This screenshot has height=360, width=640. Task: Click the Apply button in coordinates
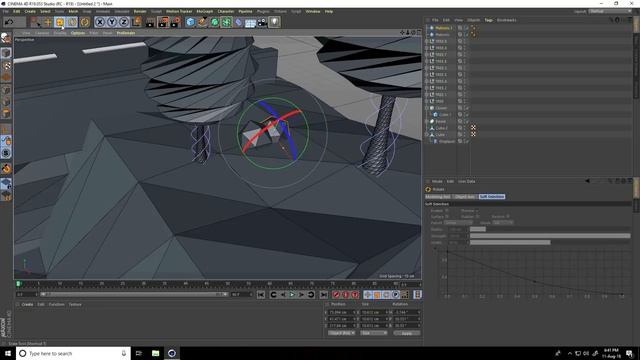(x=407, y=333)
